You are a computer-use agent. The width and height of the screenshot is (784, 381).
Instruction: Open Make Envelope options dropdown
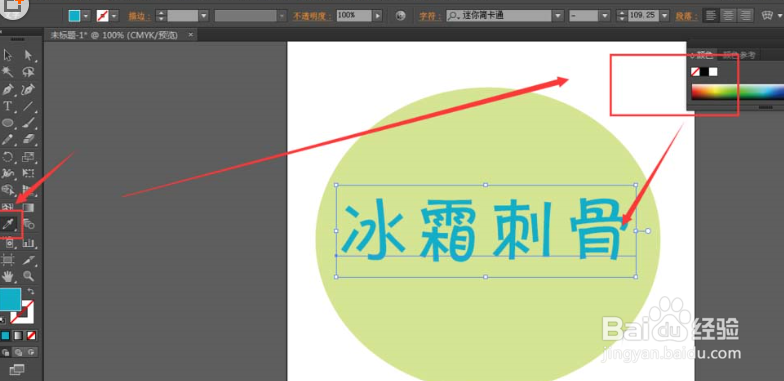click(780, 16)
